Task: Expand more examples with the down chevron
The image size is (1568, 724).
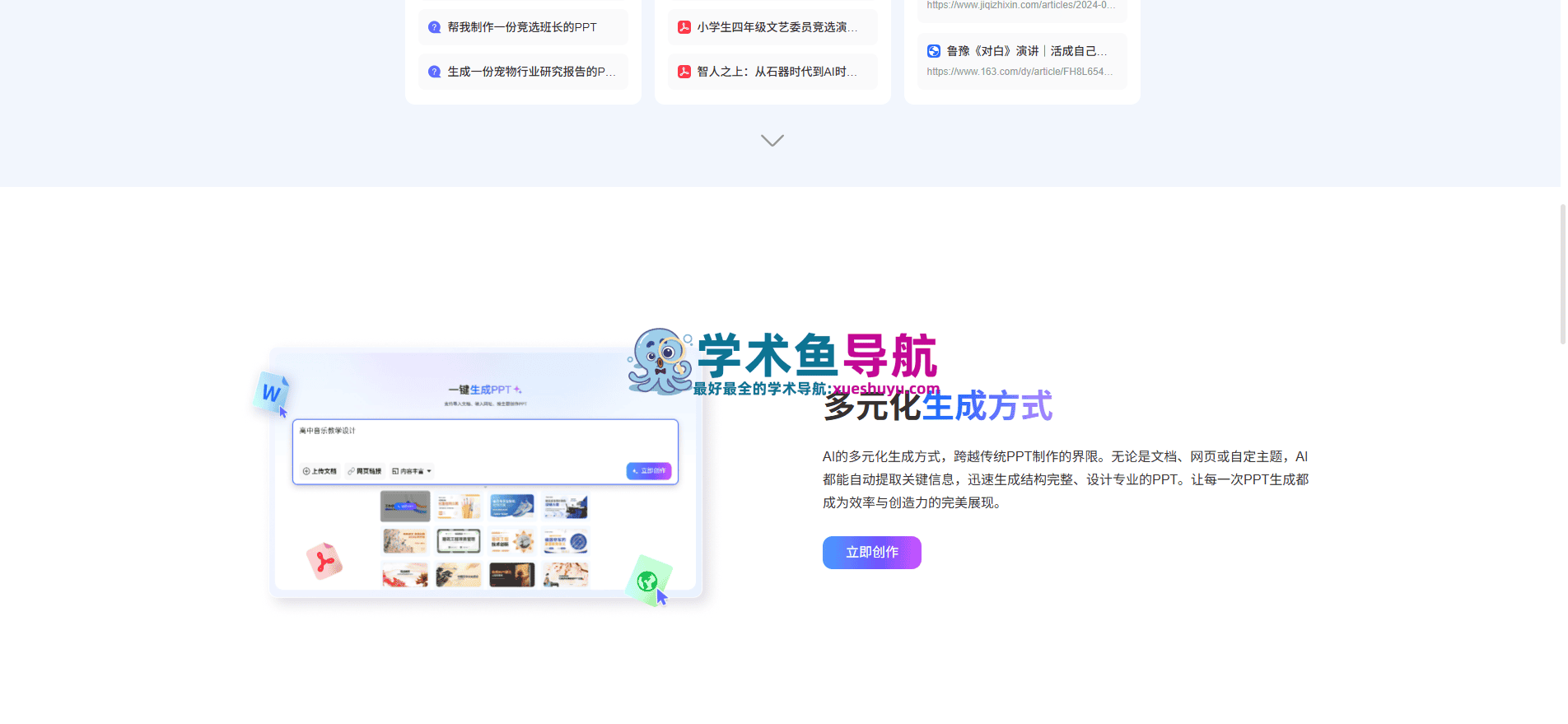Action: pyautogui.click(x=772, y=141)
